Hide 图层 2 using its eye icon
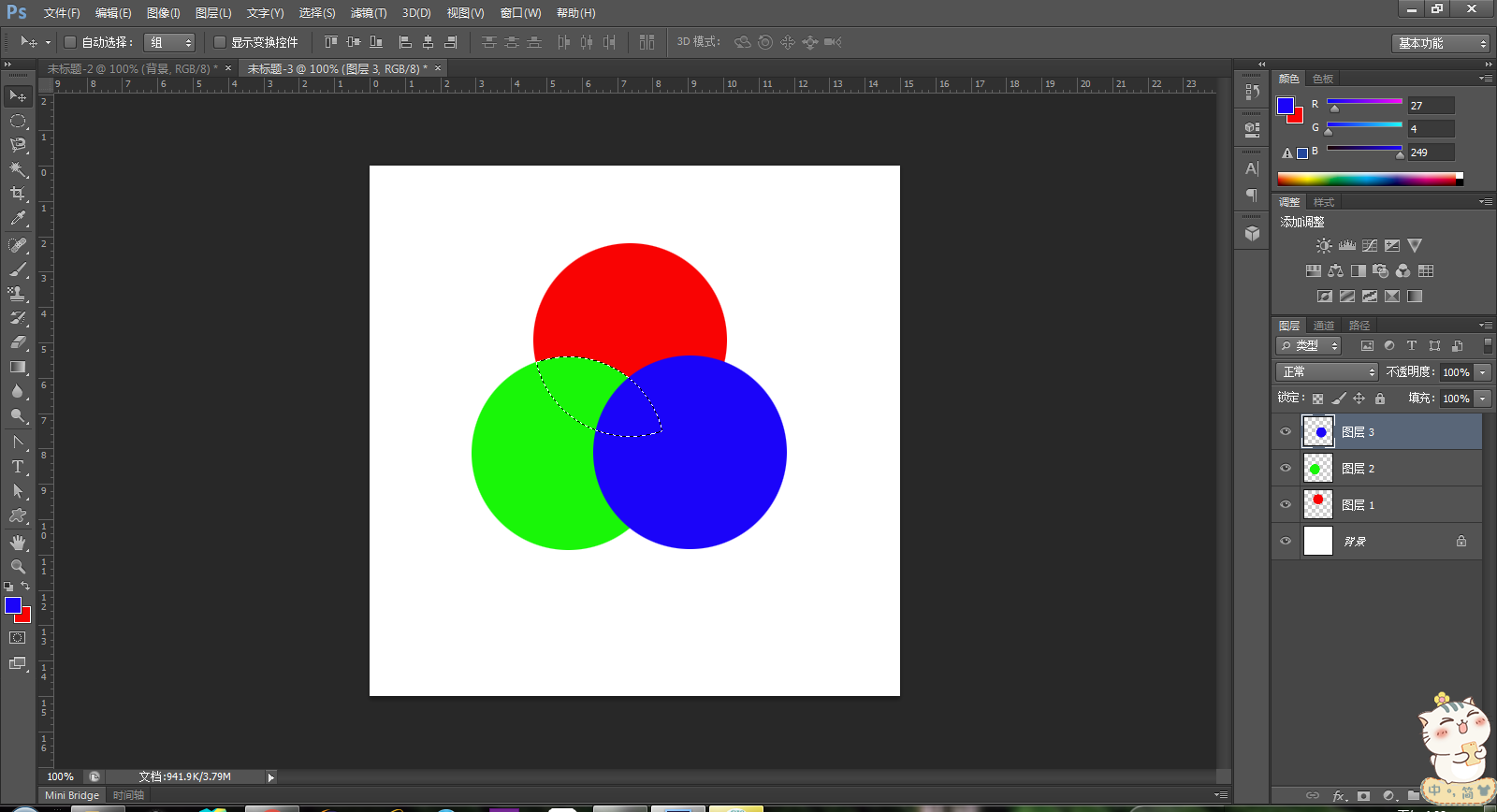Screen dimensions: 1497x812 1286,469
